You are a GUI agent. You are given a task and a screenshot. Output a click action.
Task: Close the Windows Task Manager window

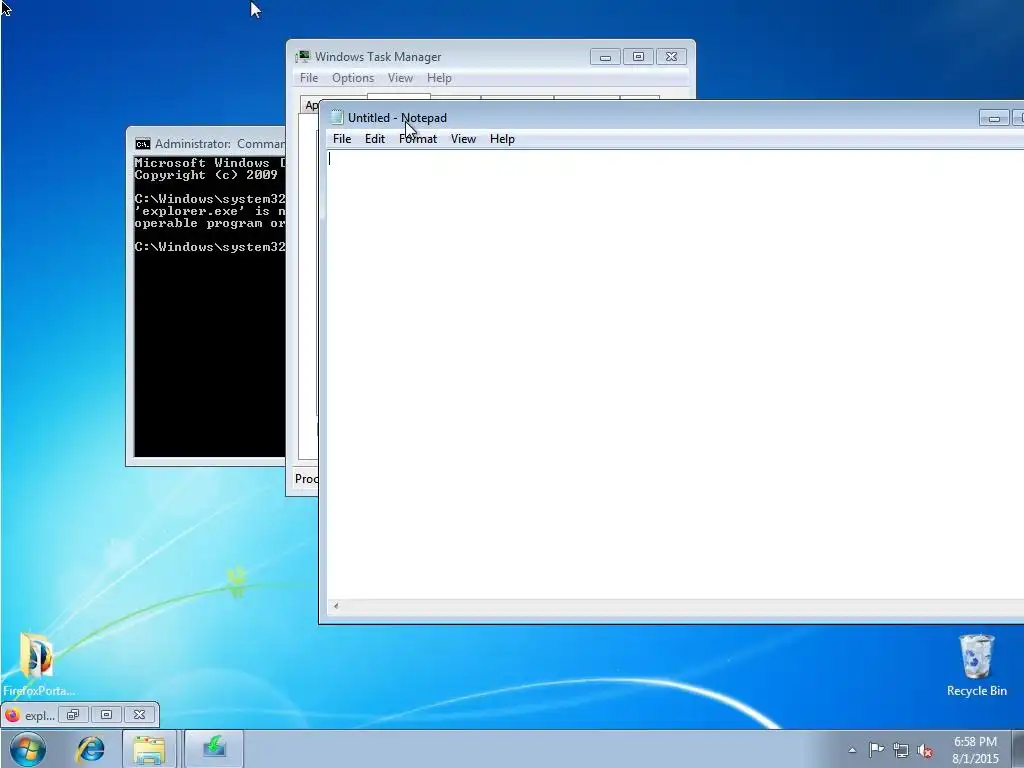pos(671,57)
